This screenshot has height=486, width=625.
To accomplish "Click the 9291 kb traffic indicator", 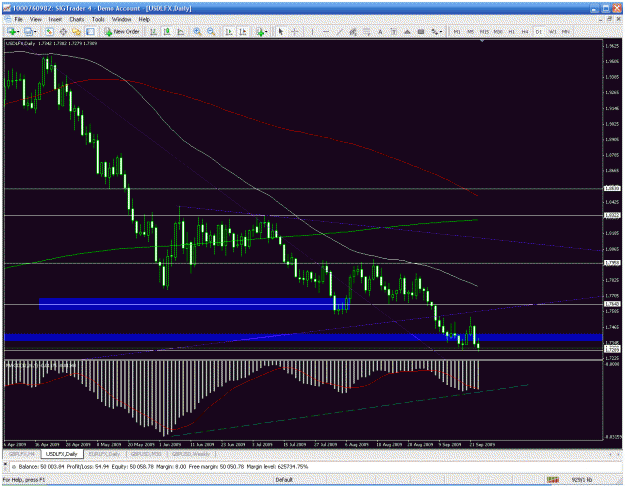I will point(582,480).
